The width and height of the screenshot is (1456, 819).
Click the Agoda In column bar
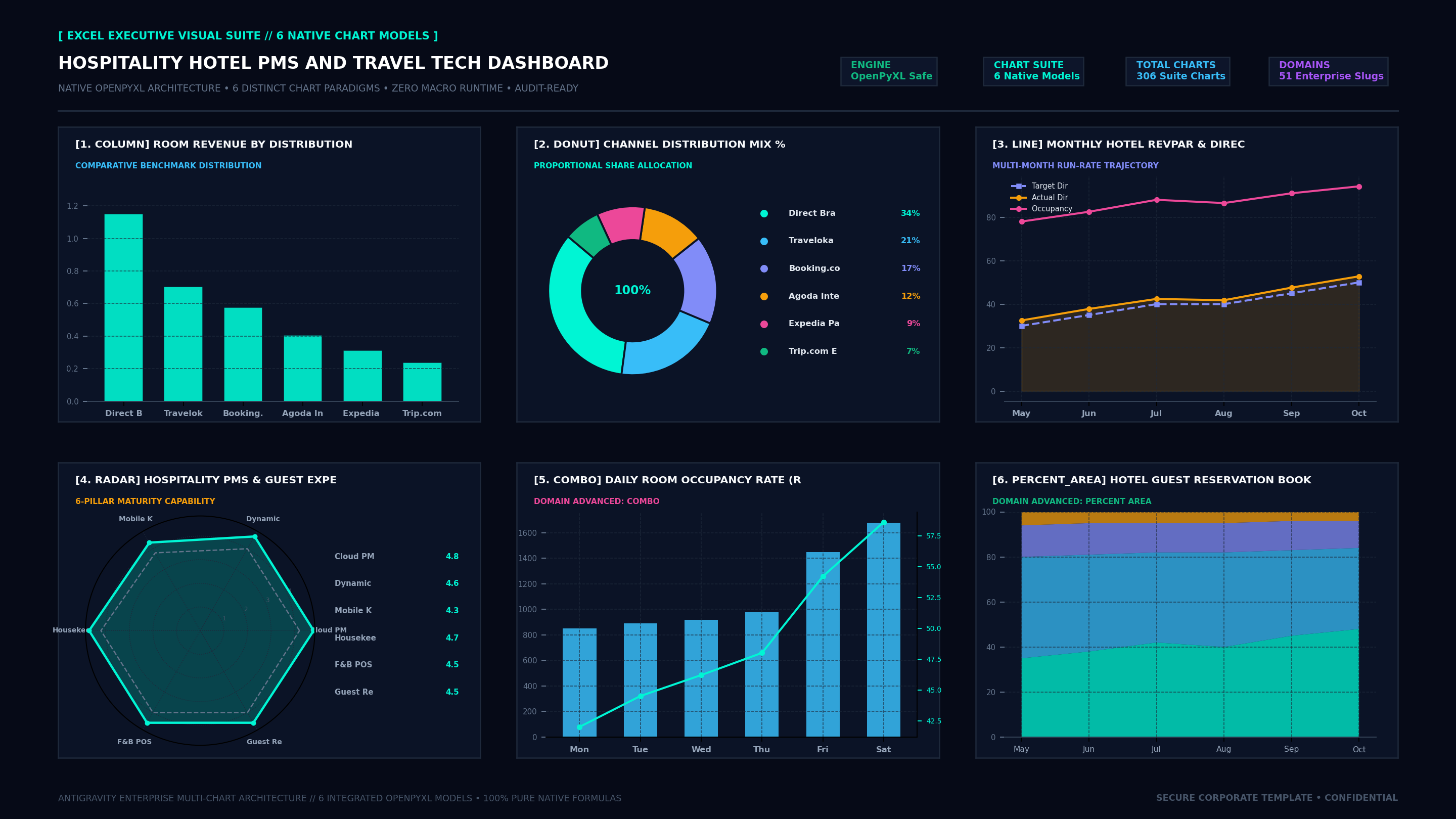[303, 369]
